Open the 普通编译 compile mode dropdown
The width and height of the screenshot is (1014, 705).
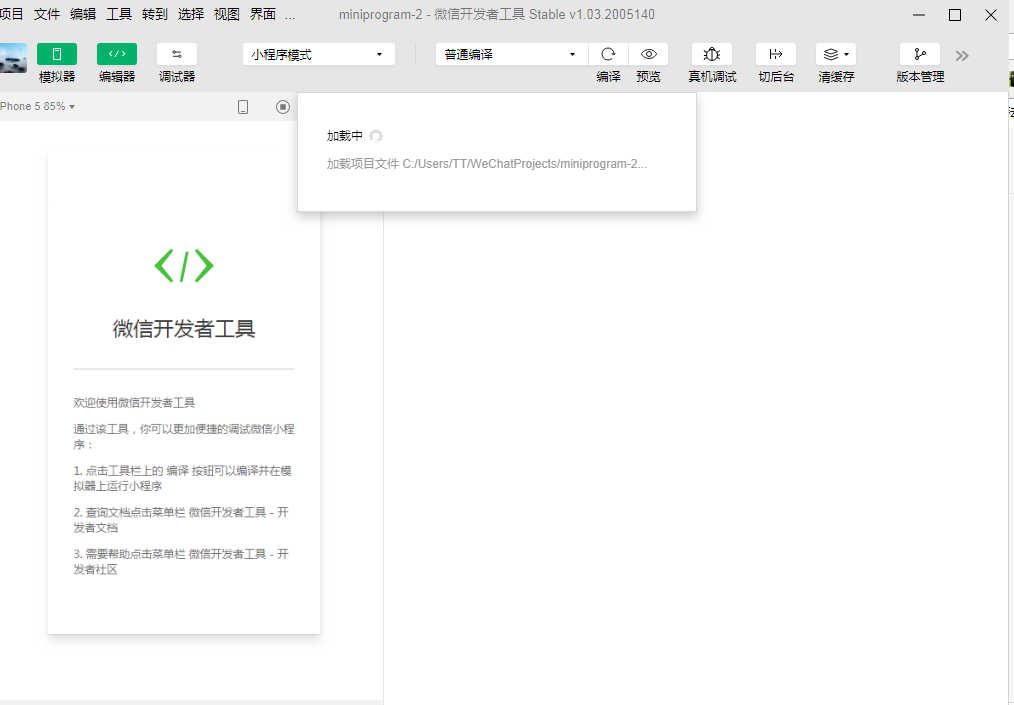click(512, 54)
